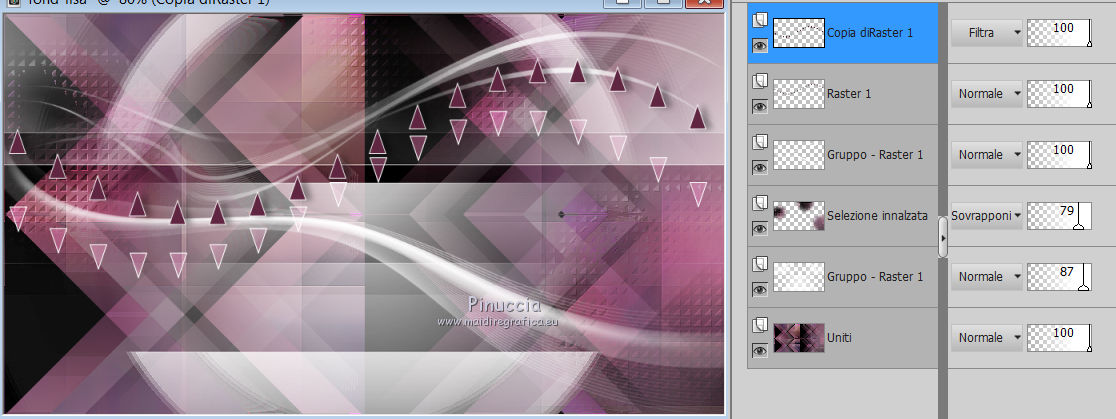Open Normale blend mode dropdown of Raster 1
Image resolution: width=1116 pixels, height=419 pixels.
[986, 94]
